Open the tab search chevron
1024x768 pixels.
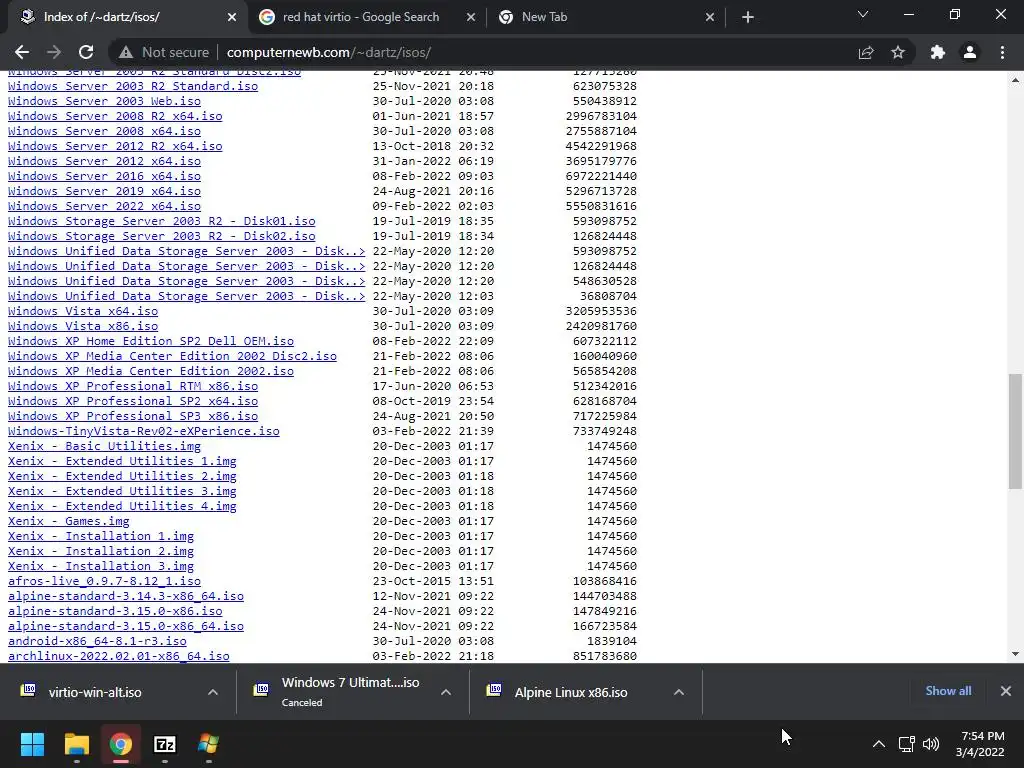pyautogui.click(x=863, y=14)
